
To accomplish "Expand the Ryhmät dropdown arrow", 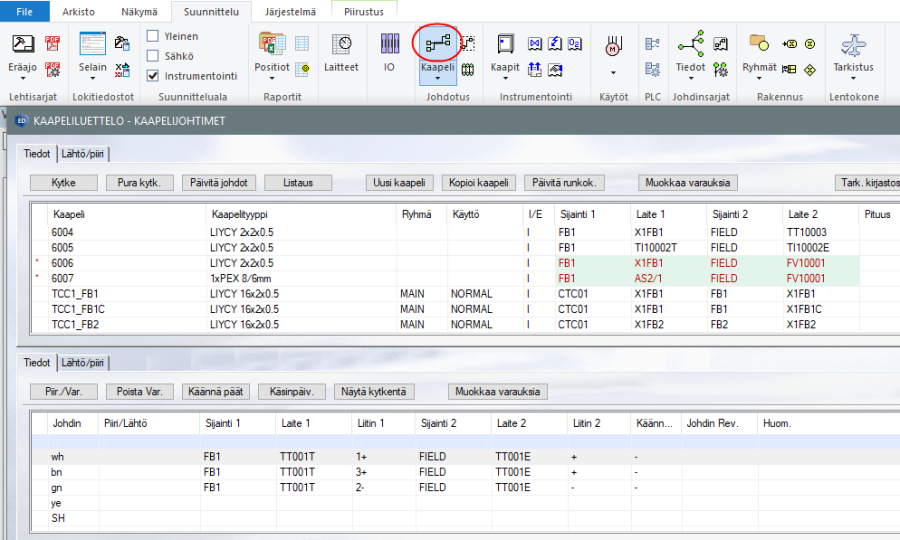I will (759, 78).
